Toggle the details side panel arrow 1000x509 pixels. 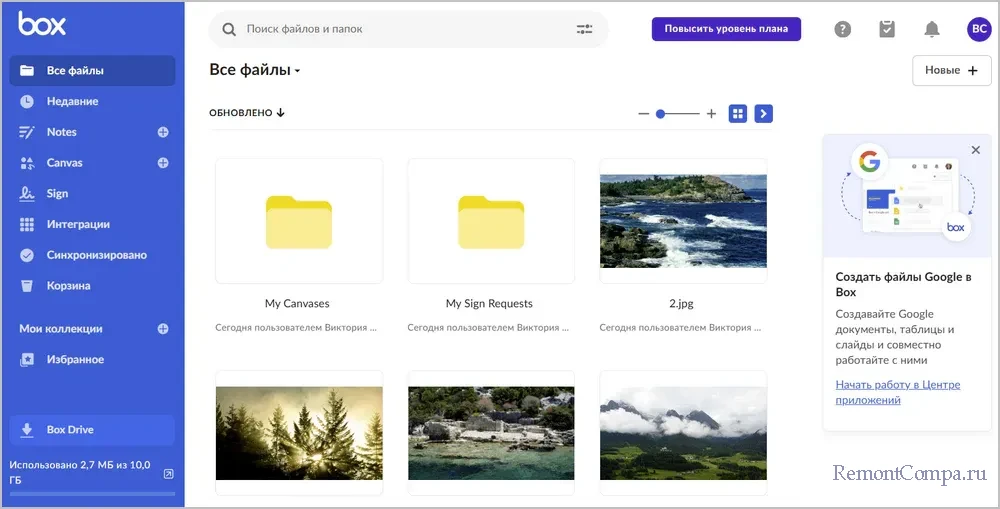pyautogui.click(x=763, y=114)
